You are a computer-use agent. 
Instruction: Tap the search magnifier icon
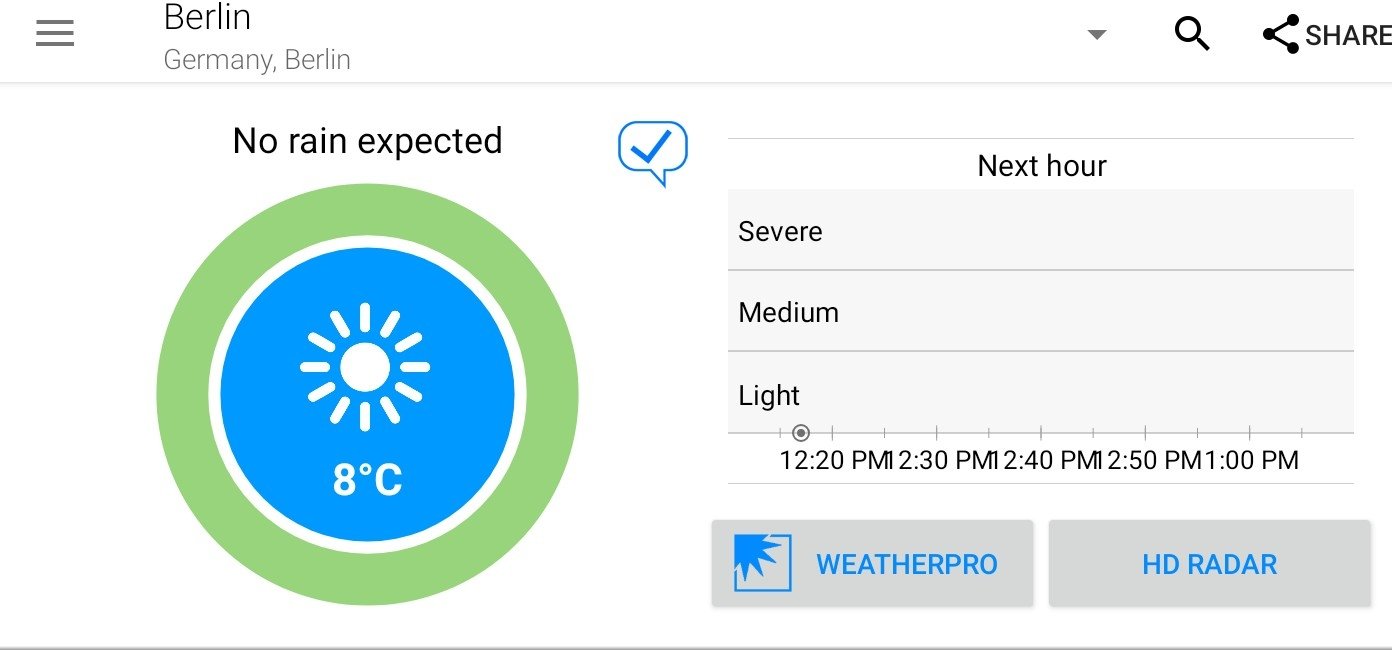click(x=1191, y=34)
